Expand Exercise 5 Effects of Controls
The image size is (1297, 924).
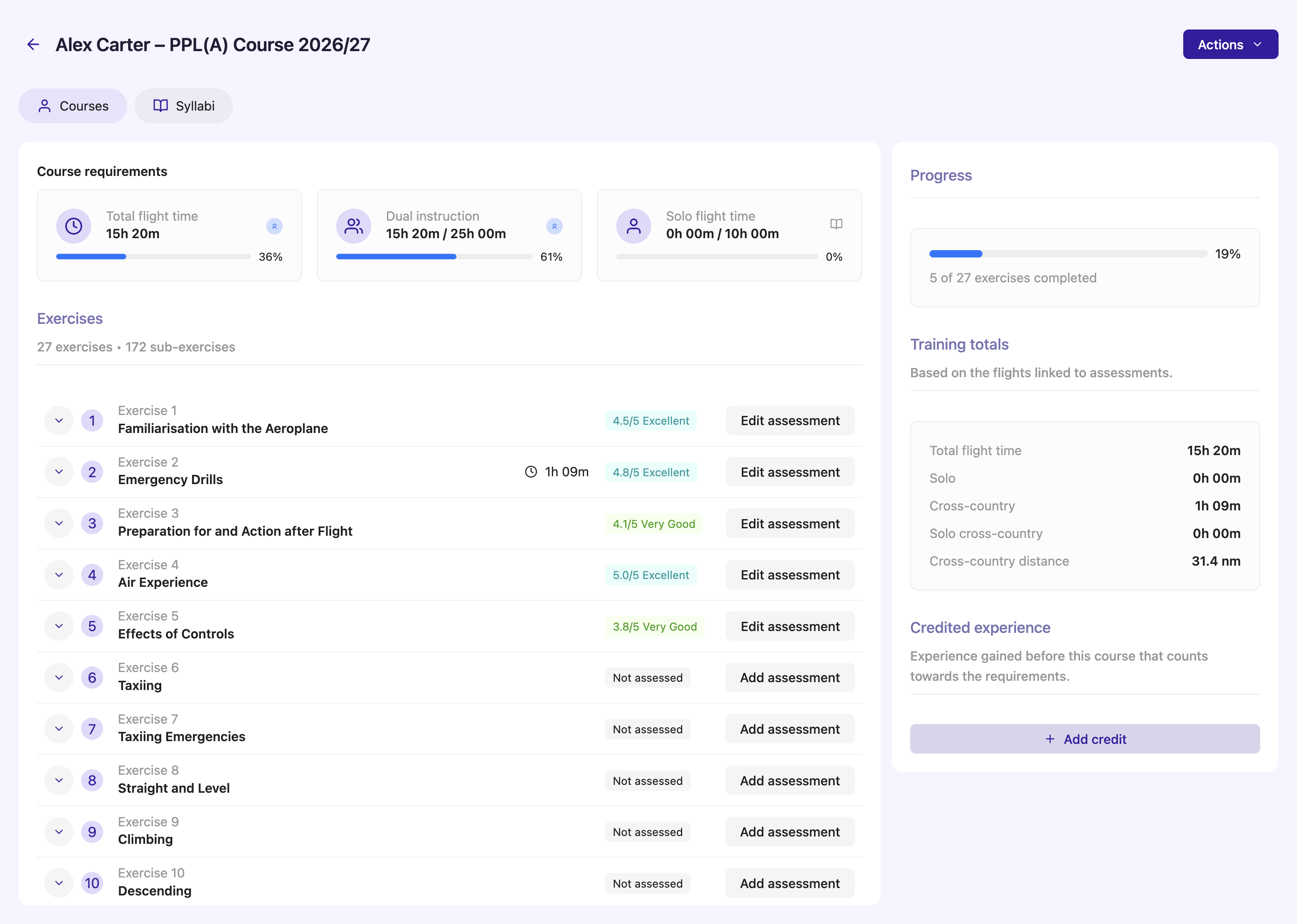point(58,626)
